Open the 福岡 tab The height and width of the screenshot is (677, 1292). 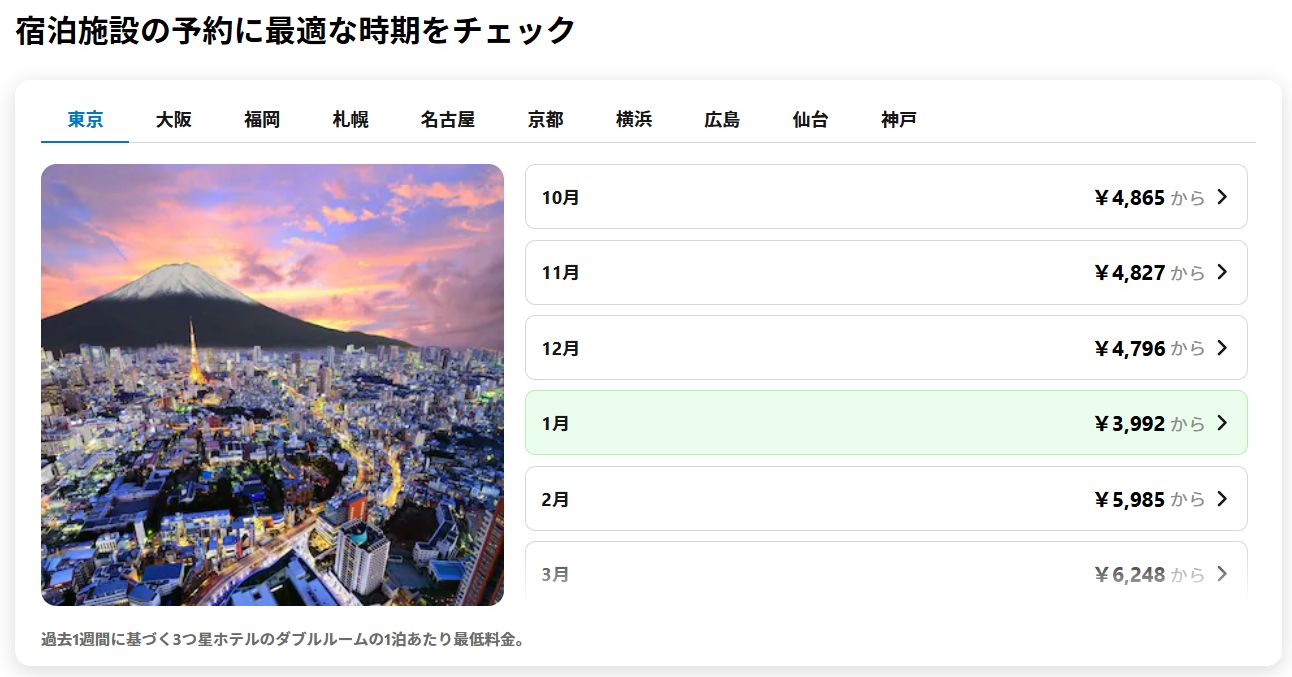click(262, 120)
